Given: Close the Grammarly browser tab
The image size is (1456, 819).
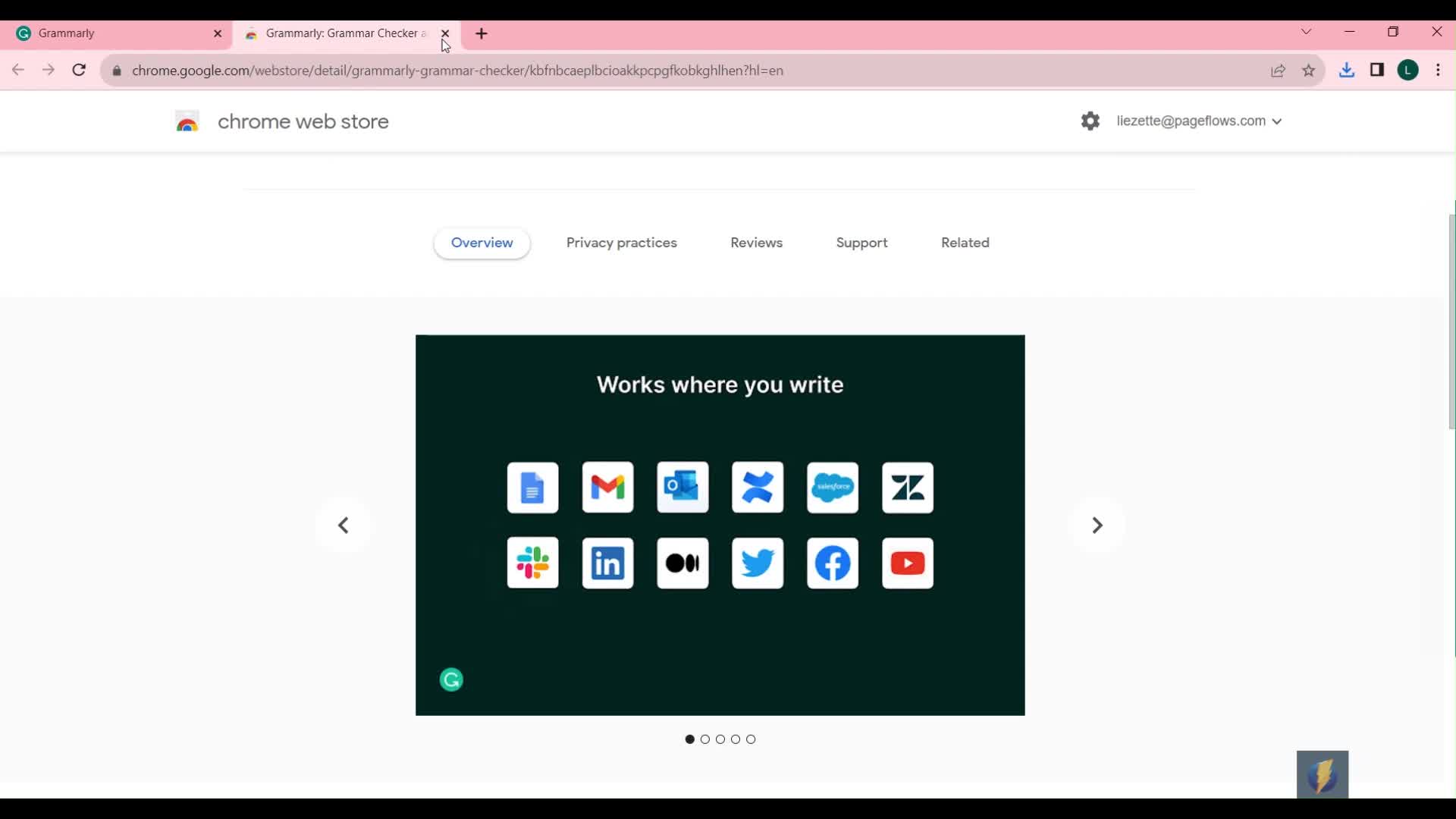Looking at the screenshot, I should coord(218,33).
